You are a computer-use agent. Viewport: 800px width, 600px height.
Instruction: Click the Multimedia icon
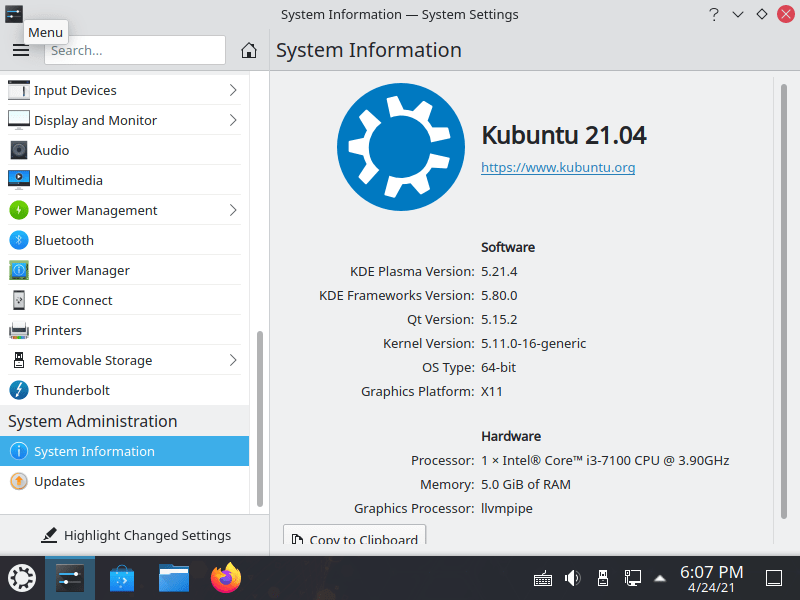tap(19, 180)
